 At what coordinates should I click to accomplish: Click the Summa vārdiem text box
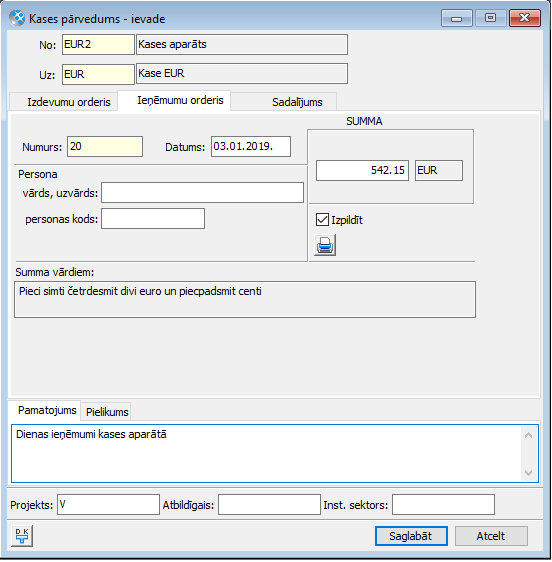(x=245, y=300)
